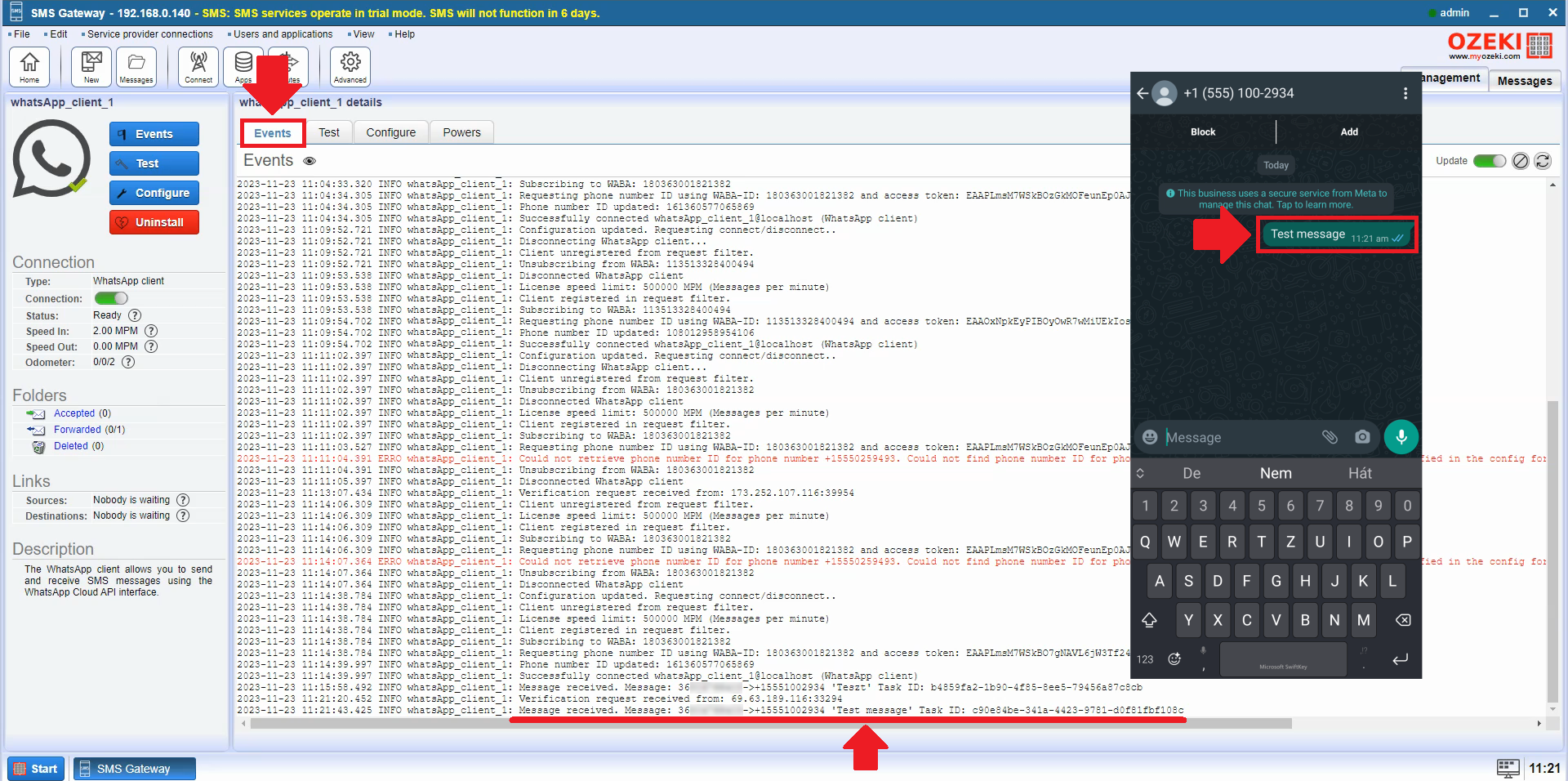This screenshot has width=1568, height=781.
Task: Click the Ozeki logo
Action: [x=1499, y=46]
